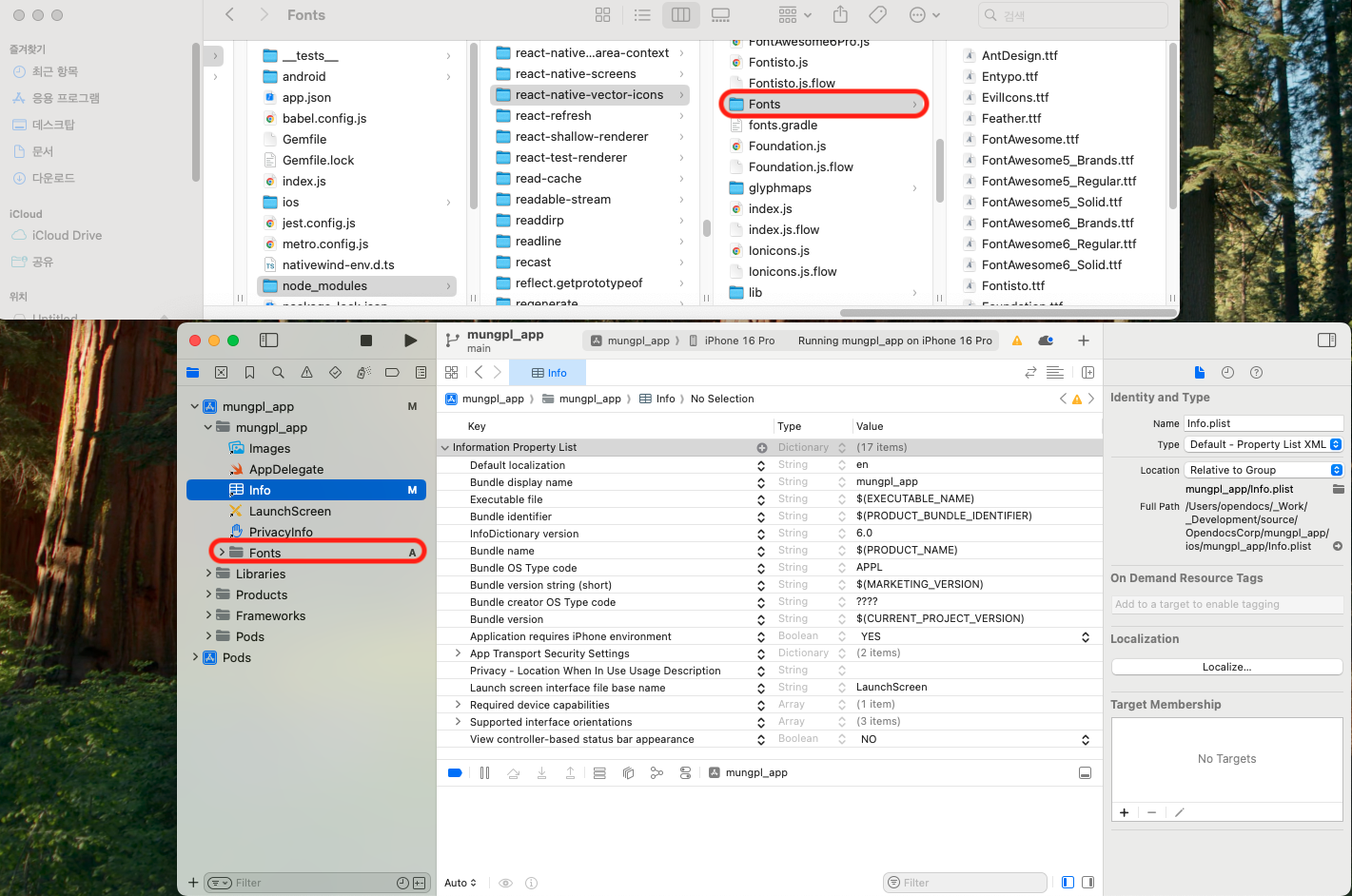This screenshot has height=896, width=1352.
Task: Open Debug View Hierarchy icon
Action: 628,773
